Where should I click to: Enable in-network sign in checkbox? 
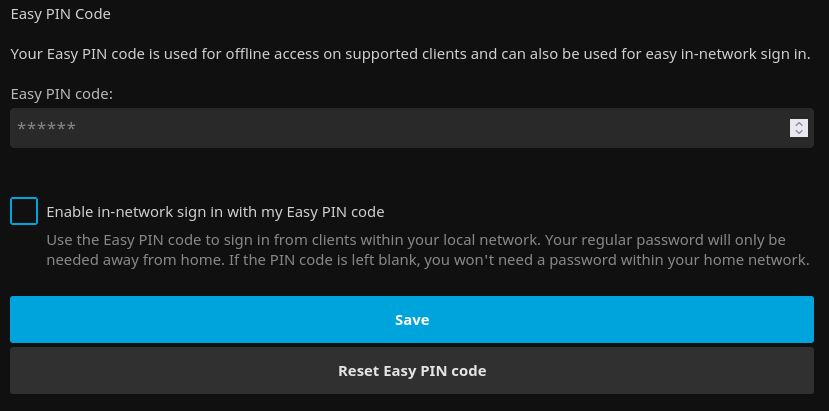tap(24, 211)
